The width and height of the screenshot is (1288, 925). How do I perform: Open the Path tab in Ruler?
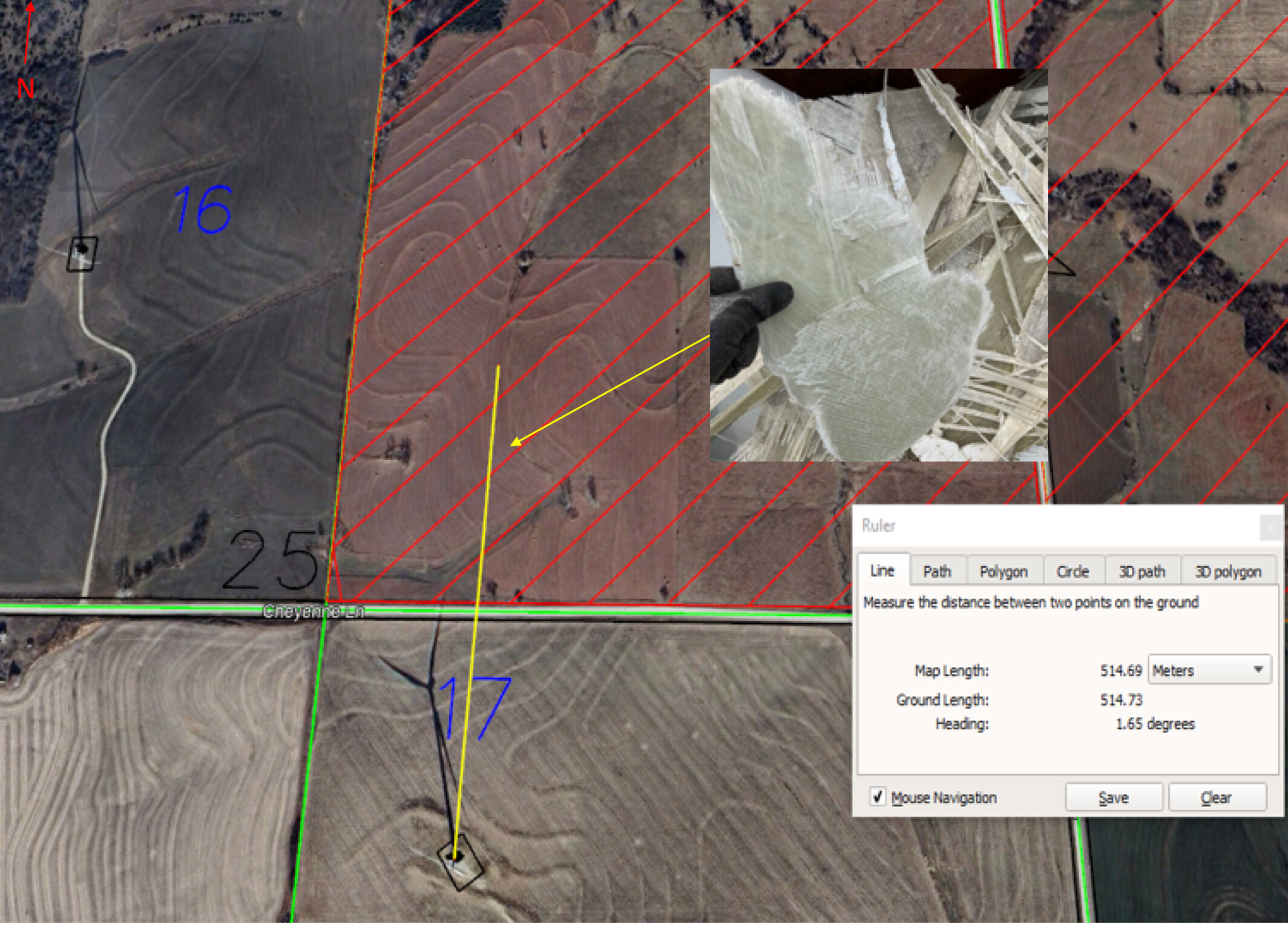[x=938, y=572]
